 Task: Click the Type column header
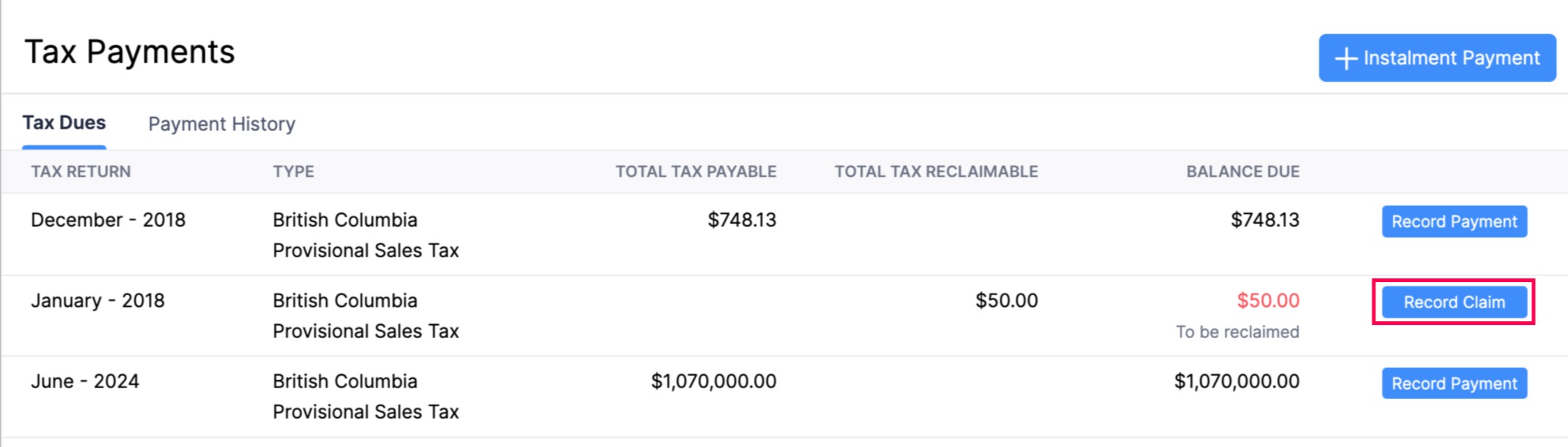click(x=294, y=172)
